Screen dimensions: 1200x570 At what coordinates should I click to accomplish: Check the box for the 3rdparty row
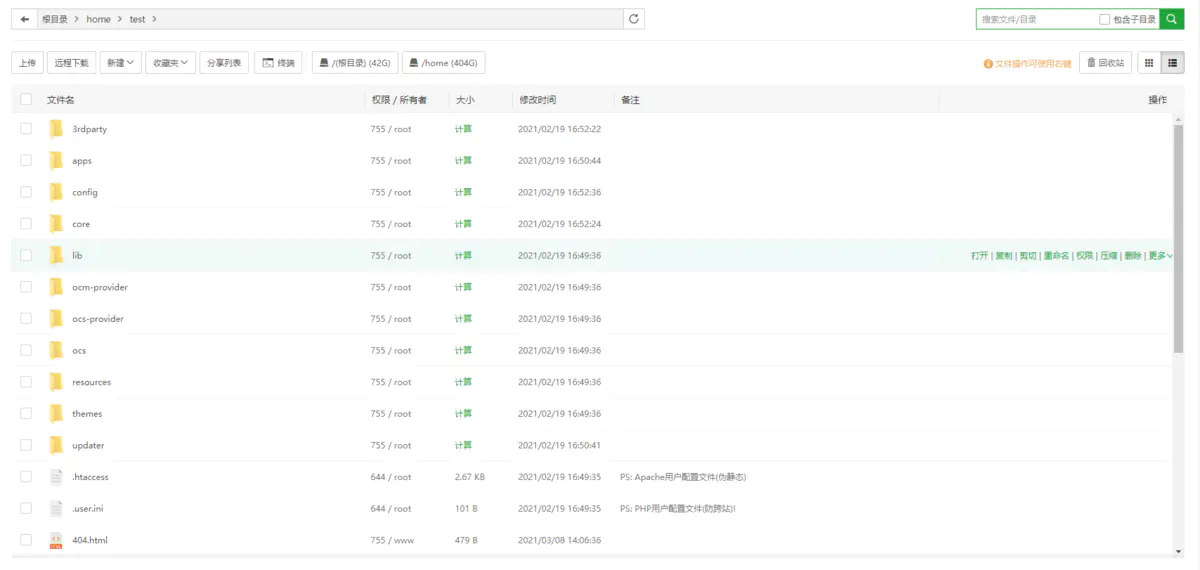26,129
